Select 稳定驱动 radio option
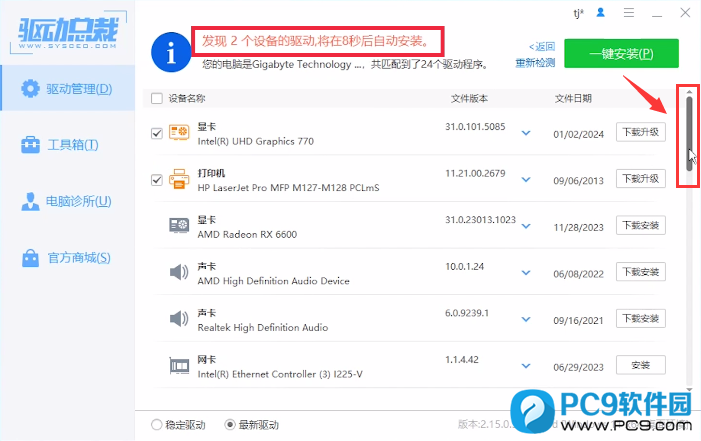 [x=156, y=424]
